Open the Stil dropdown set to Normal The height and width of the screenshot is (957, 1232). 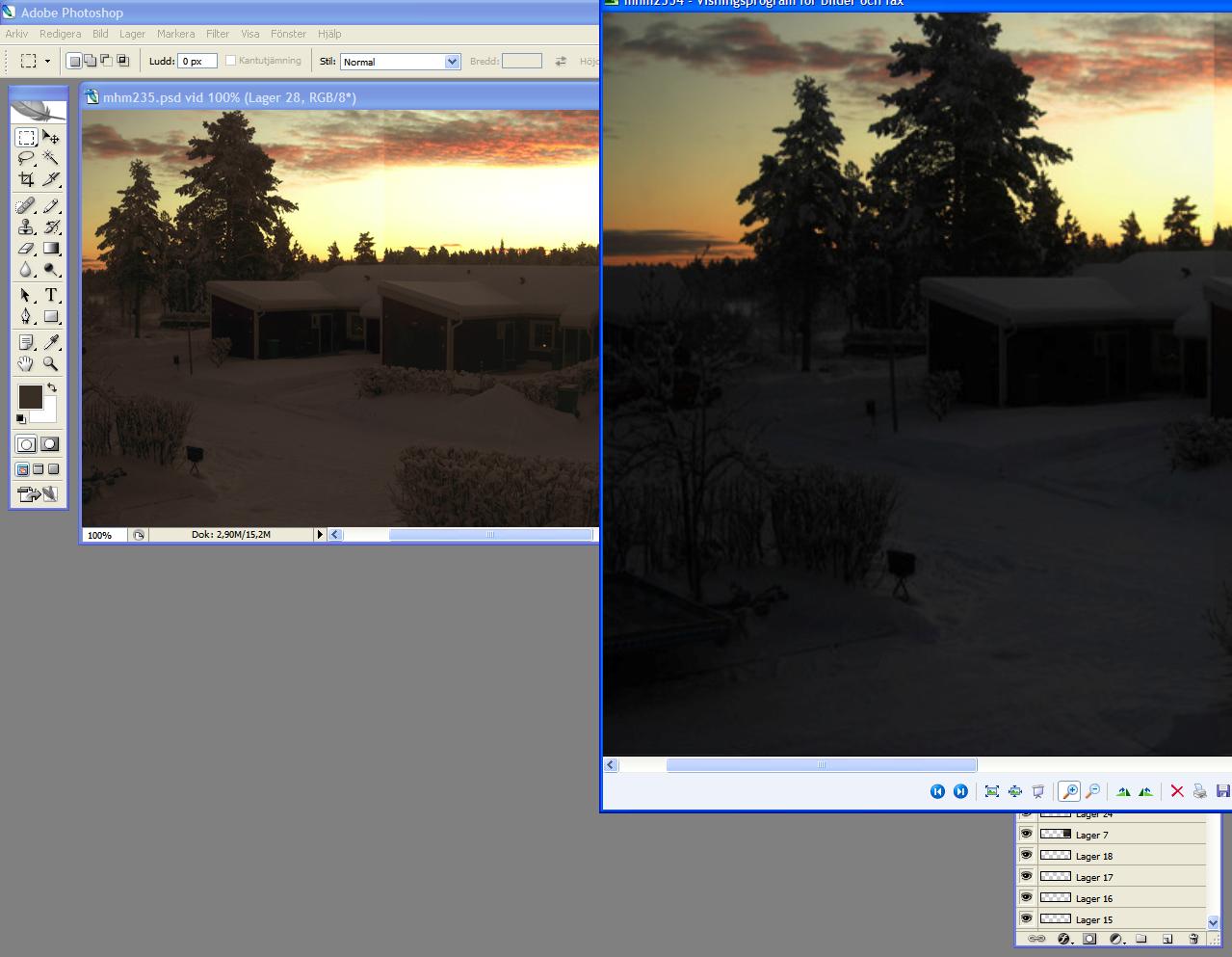400,62
